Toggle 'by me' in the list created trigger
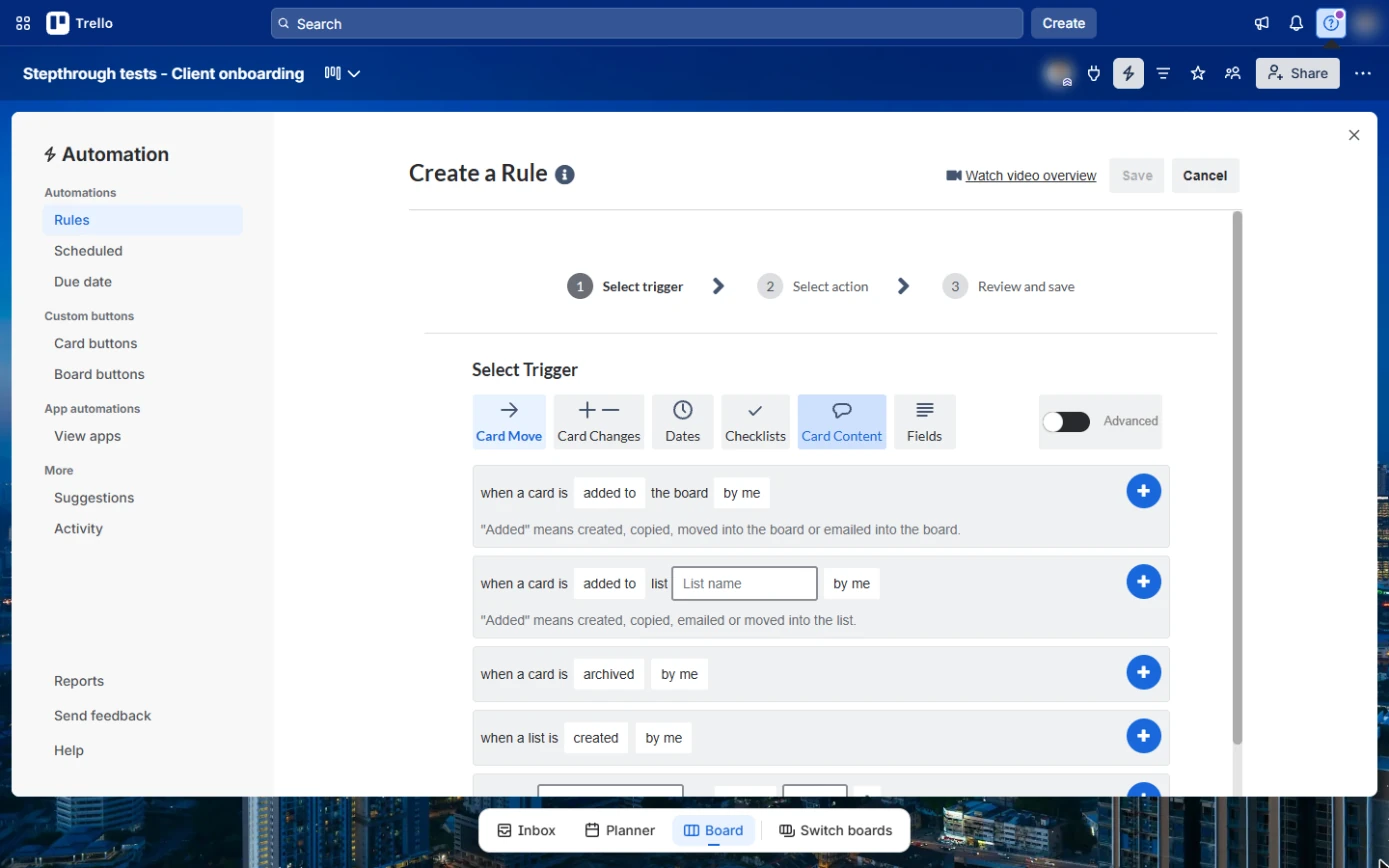Image resolution: width=1389 pixels, height=868 pixels. pos(663,738)
